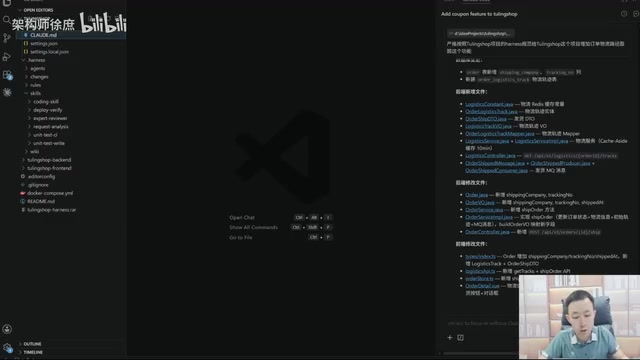640x360 pixels.
Task: Collapse the skills folder
Action: coord(27,93)
